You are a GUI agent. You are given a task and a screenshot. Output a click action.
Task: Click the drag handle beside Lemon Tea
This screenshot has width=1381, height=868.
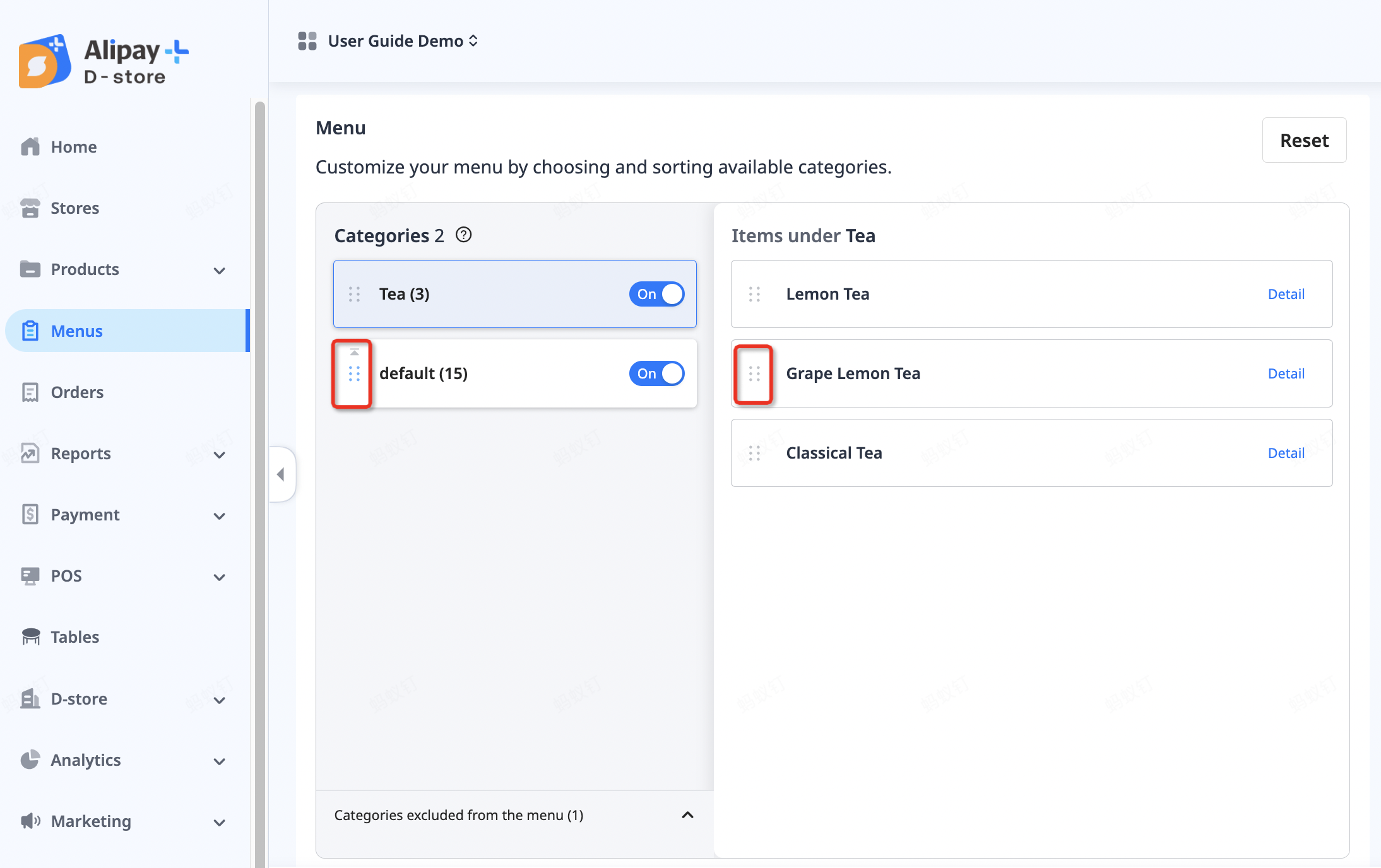754,294
